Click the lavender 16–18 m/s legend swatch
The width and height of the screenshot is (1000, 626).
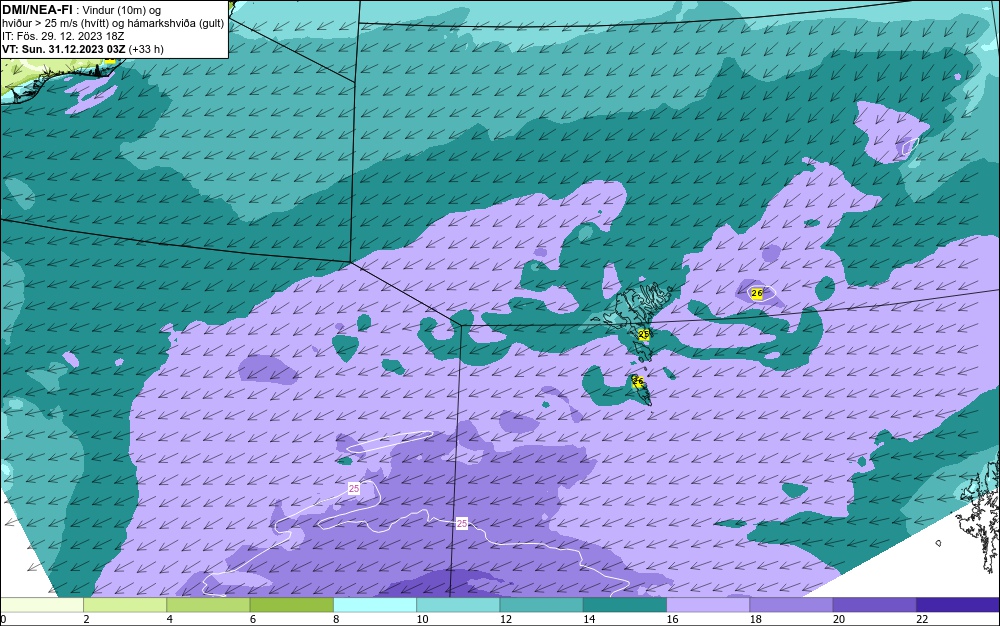(x=708, y=605)
